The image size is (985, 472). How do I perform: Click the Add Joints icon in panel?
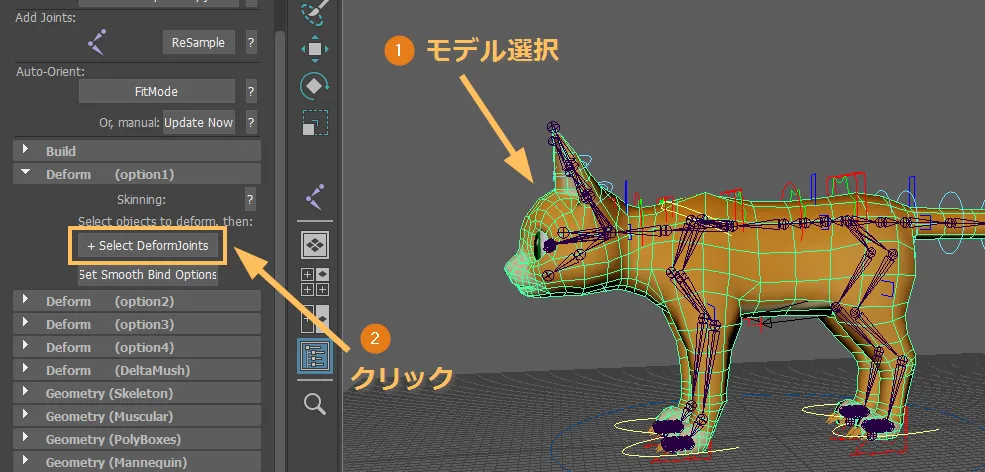[x=97, y=42]
